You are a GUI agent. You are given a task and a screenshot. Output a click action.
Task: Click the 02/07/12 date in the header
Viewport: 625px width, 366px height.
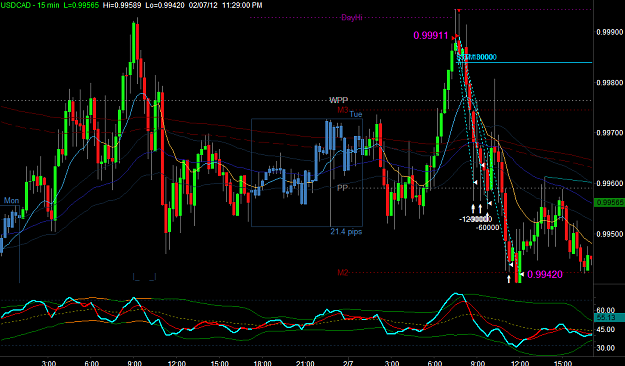point(202,5)
